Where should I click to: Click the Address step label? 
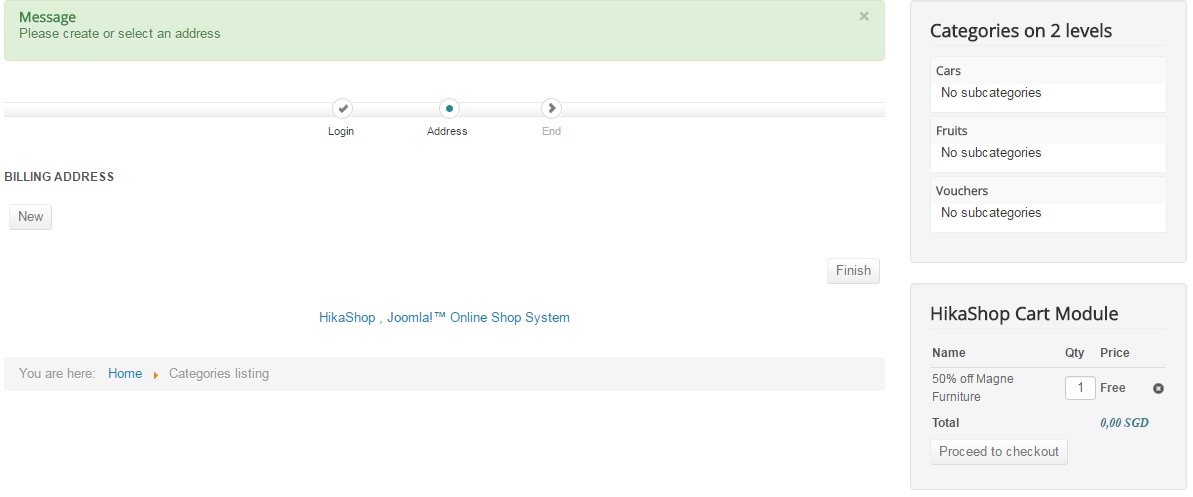click(447, 132)
